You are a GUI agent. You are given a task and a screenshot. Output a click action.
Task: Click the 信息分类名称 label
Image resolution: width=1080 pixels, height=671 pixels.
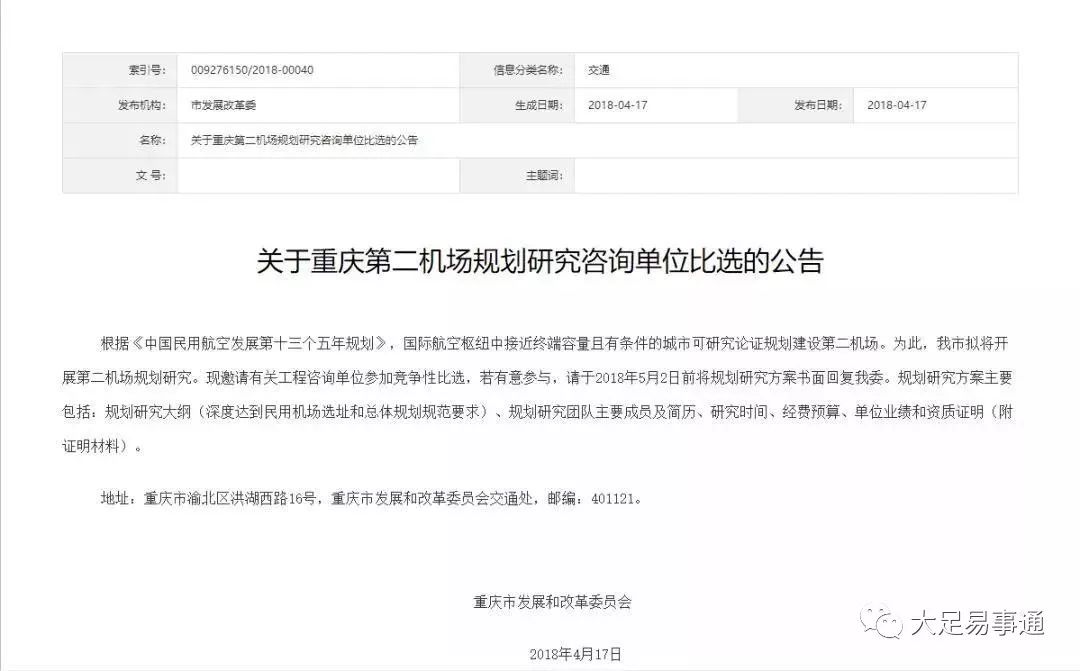[528, 70]
